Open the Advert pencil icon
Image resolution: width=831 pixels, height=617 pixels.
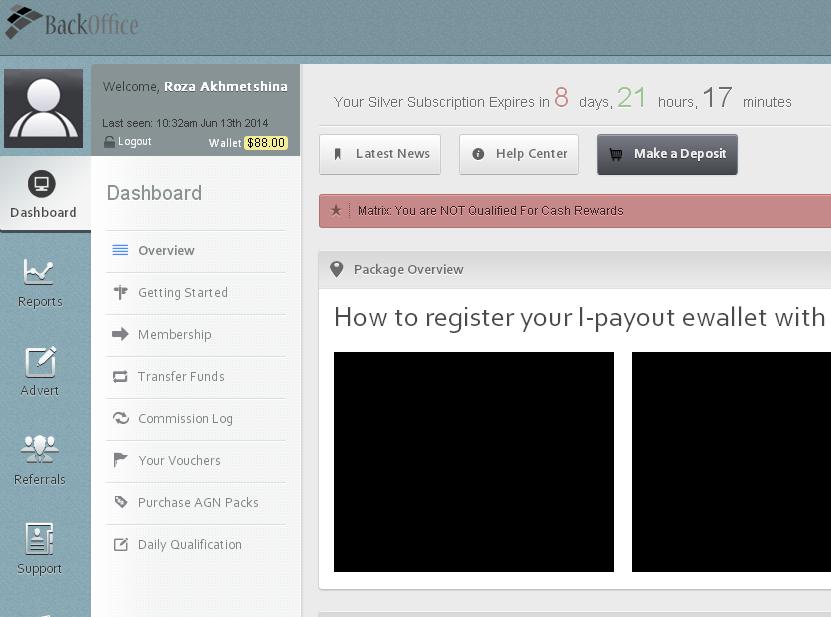pos(40,361)
